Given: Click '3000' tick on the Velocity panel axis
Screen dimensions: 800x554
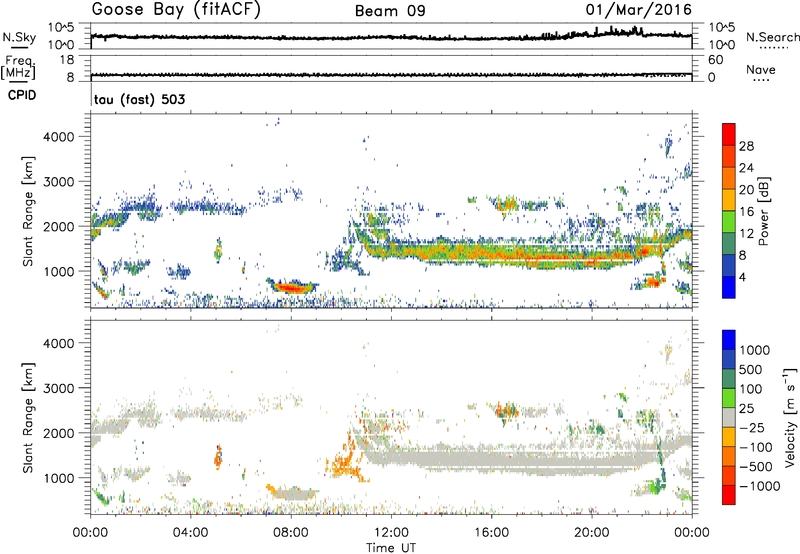Looking at the screenshot, I should [x=59, y=388].
